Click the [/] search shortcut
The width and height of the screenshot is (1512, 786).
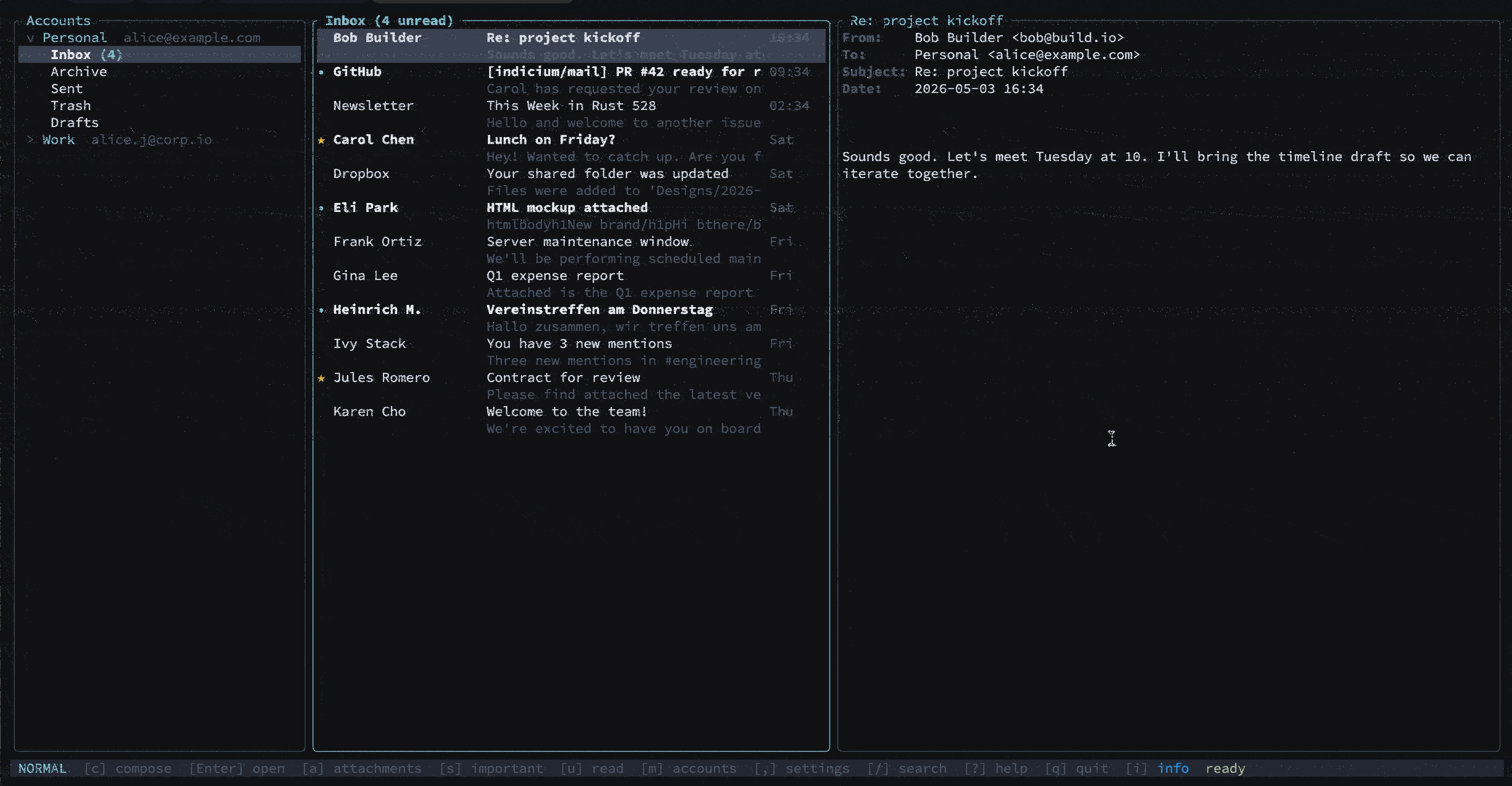pyautogui.click(x=907, y=769)
